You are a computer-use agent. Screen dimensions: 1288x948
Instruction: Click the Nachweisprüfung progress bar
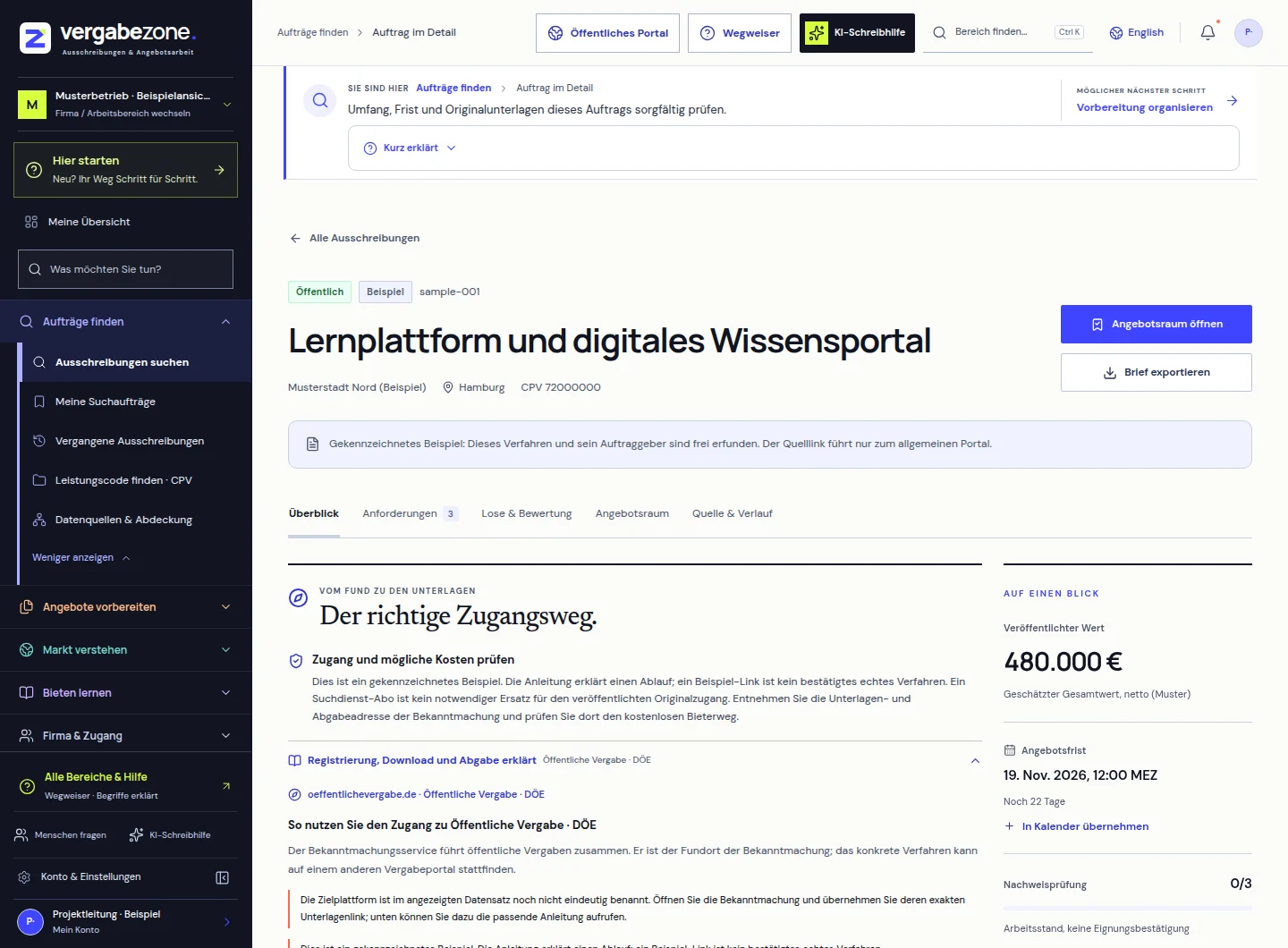[1128, 909]
